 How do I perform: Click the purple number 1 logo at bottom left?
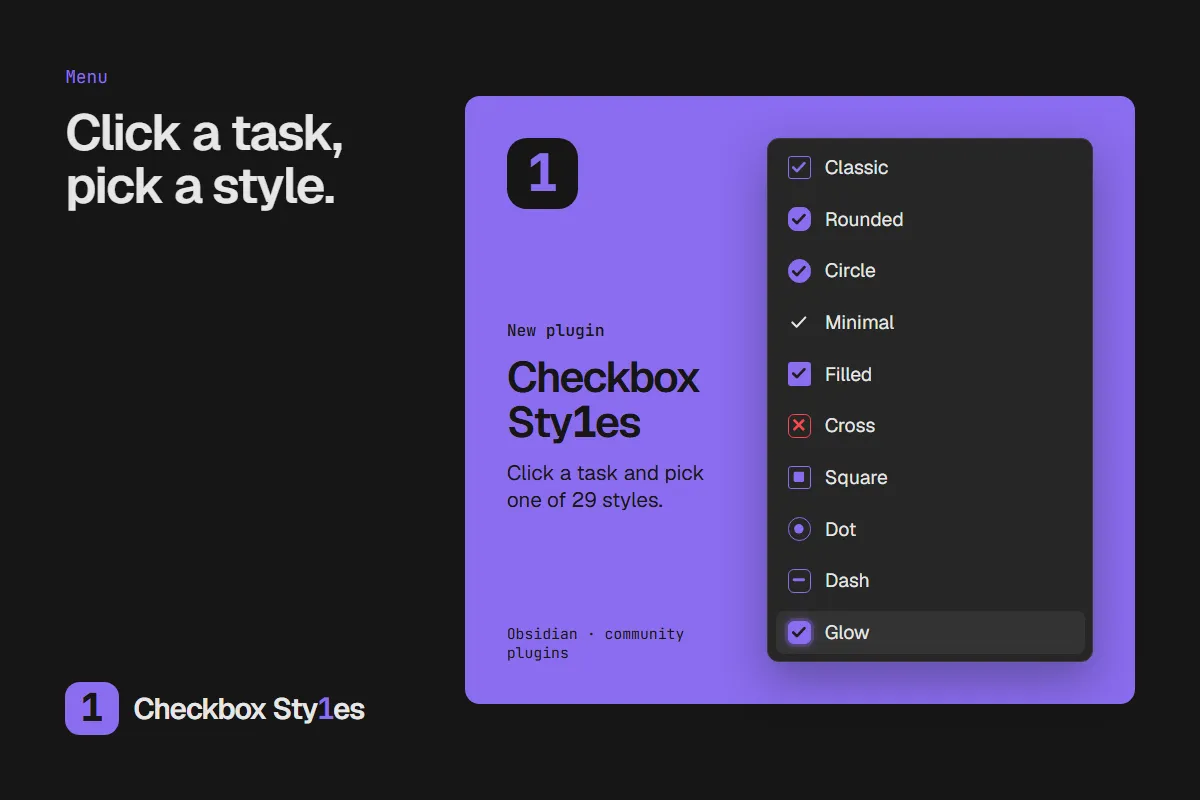click(92, 708)
